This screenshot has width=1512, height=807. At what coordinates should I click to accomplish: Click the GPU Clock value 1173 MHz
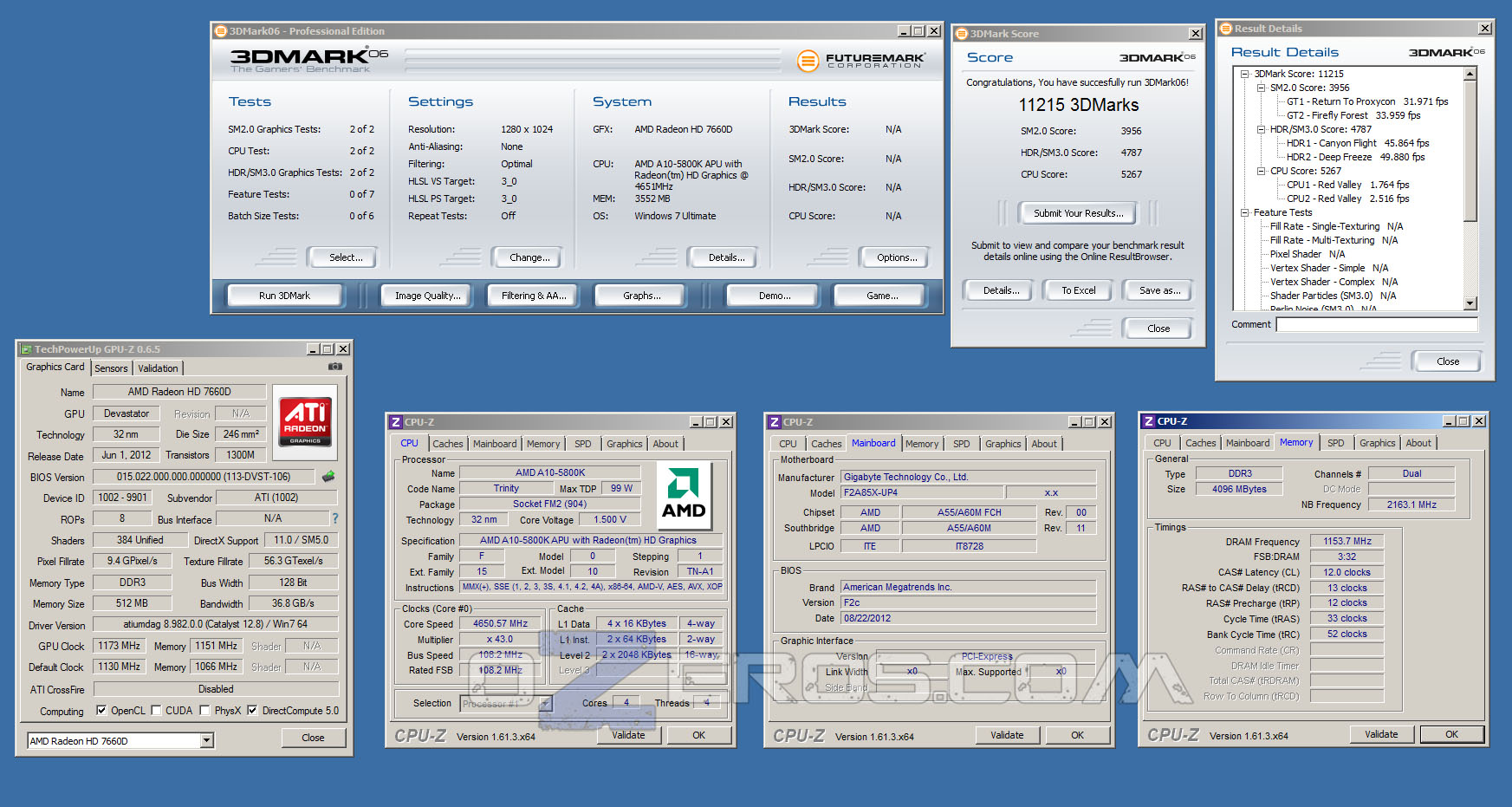pyautogui.click(x=119, y=646)
